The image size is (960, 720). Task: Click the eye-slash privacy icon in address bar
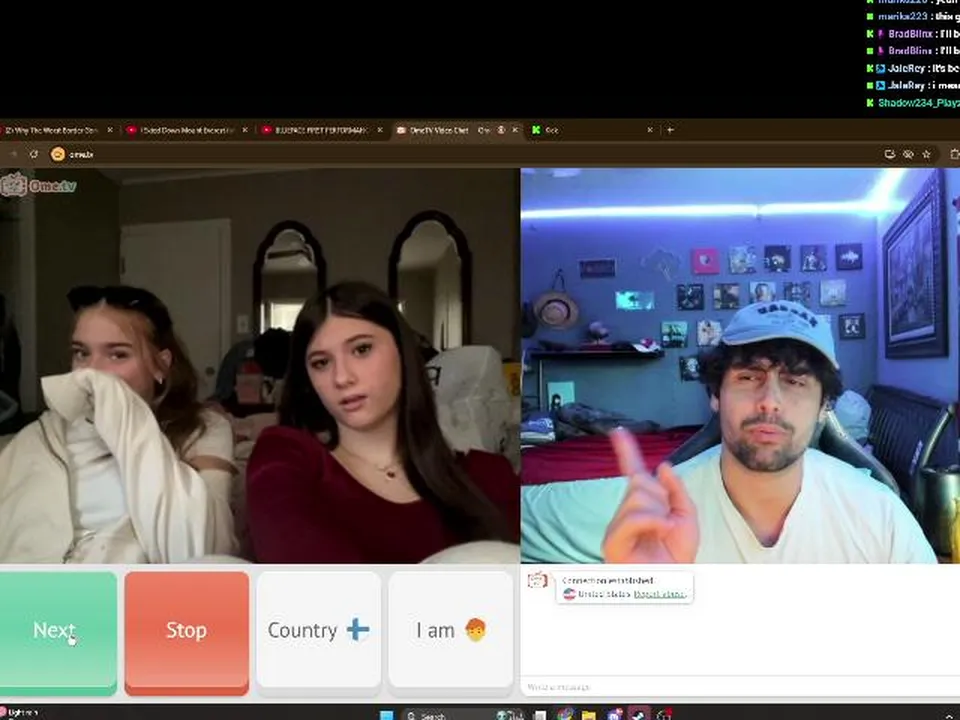click(908, 154)
